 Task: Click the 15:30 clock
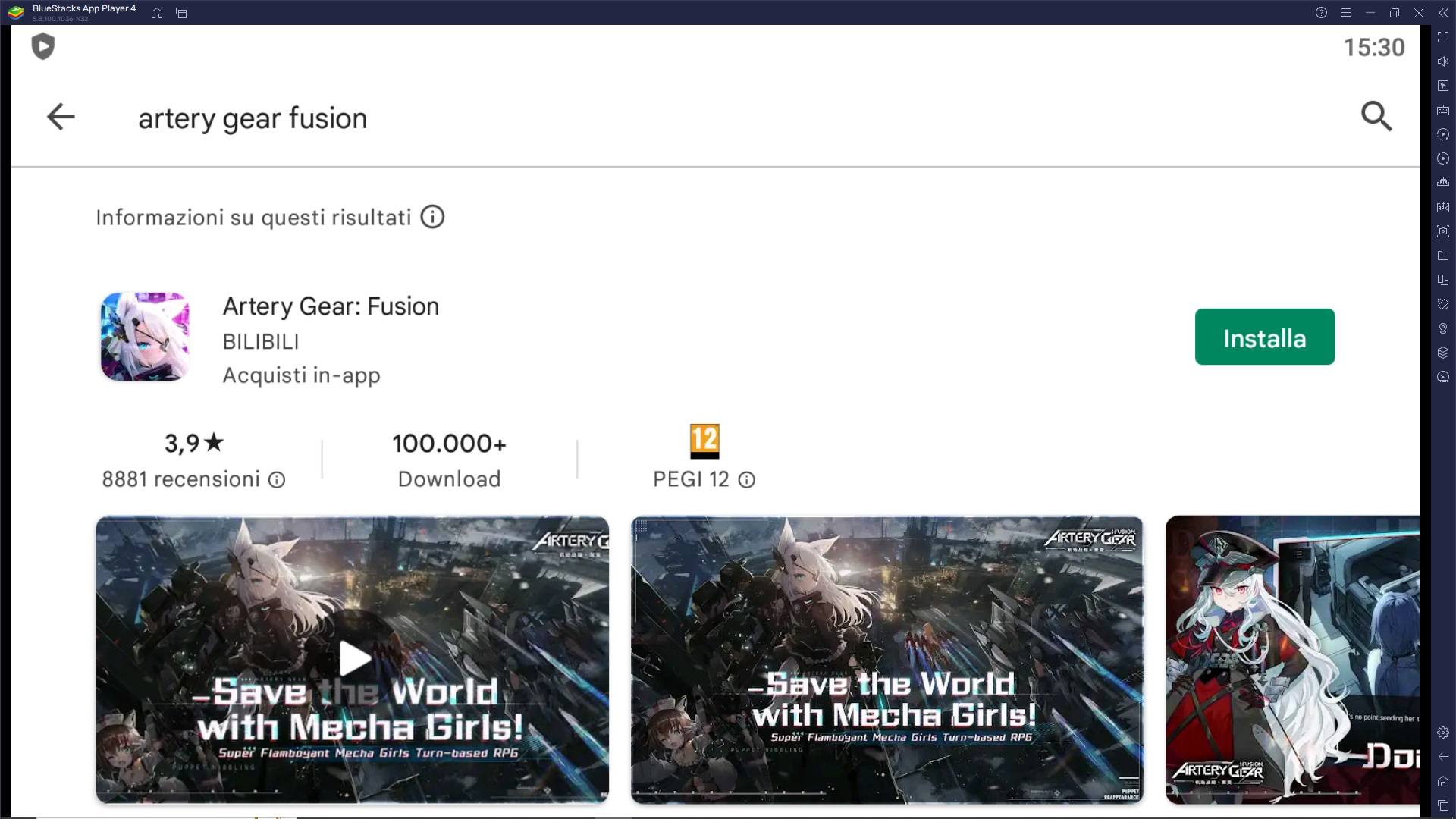[x=1374, y=47]
